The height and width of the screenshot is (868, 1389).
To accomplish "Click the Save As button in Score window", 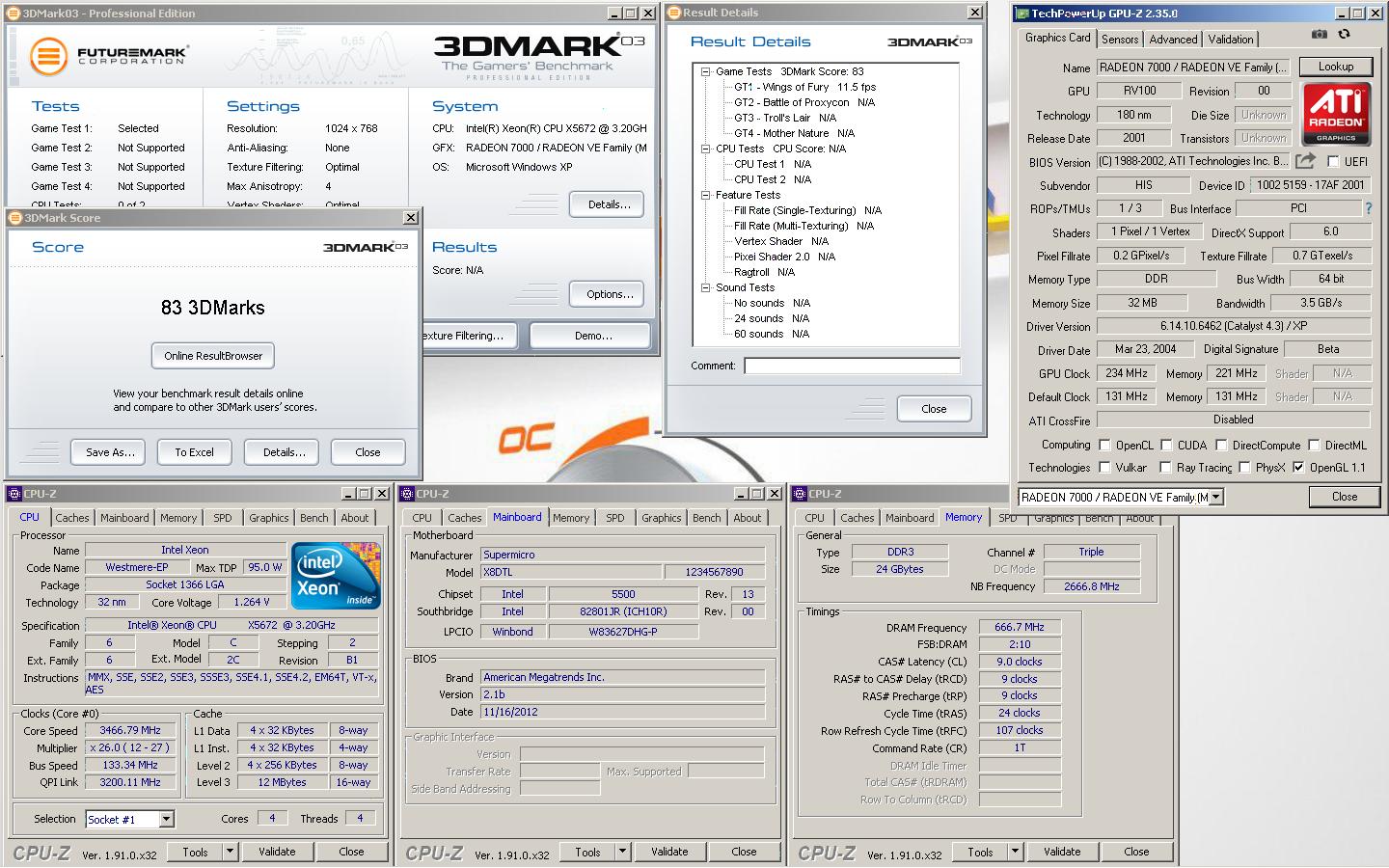I will tap(108, 452).
